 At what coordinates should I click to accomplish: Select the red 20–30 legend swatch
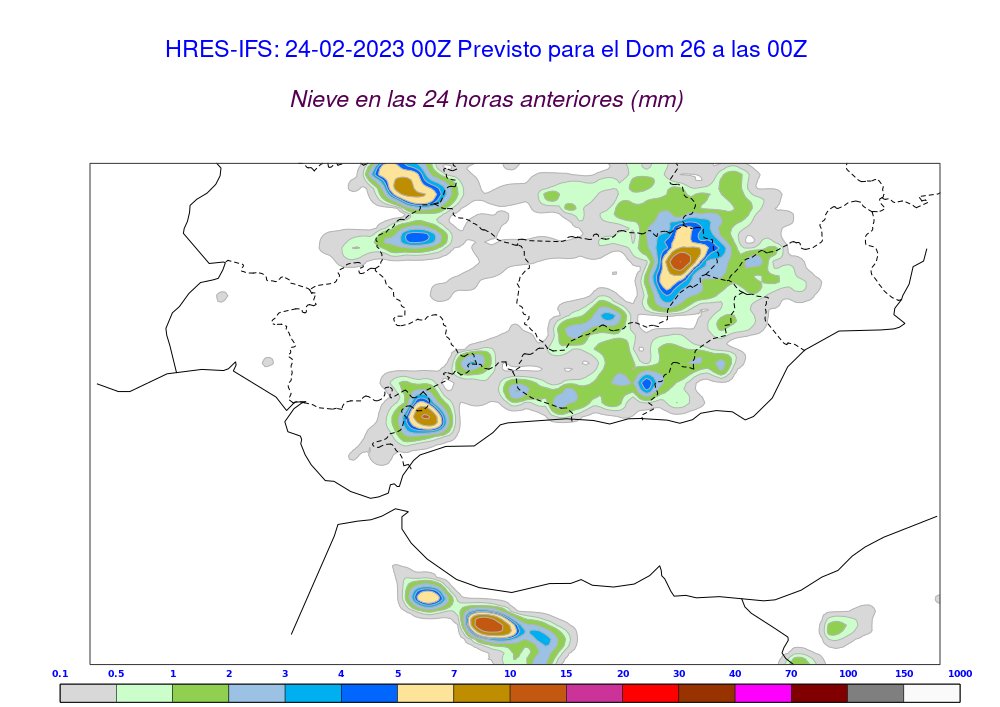click(651, 693)
